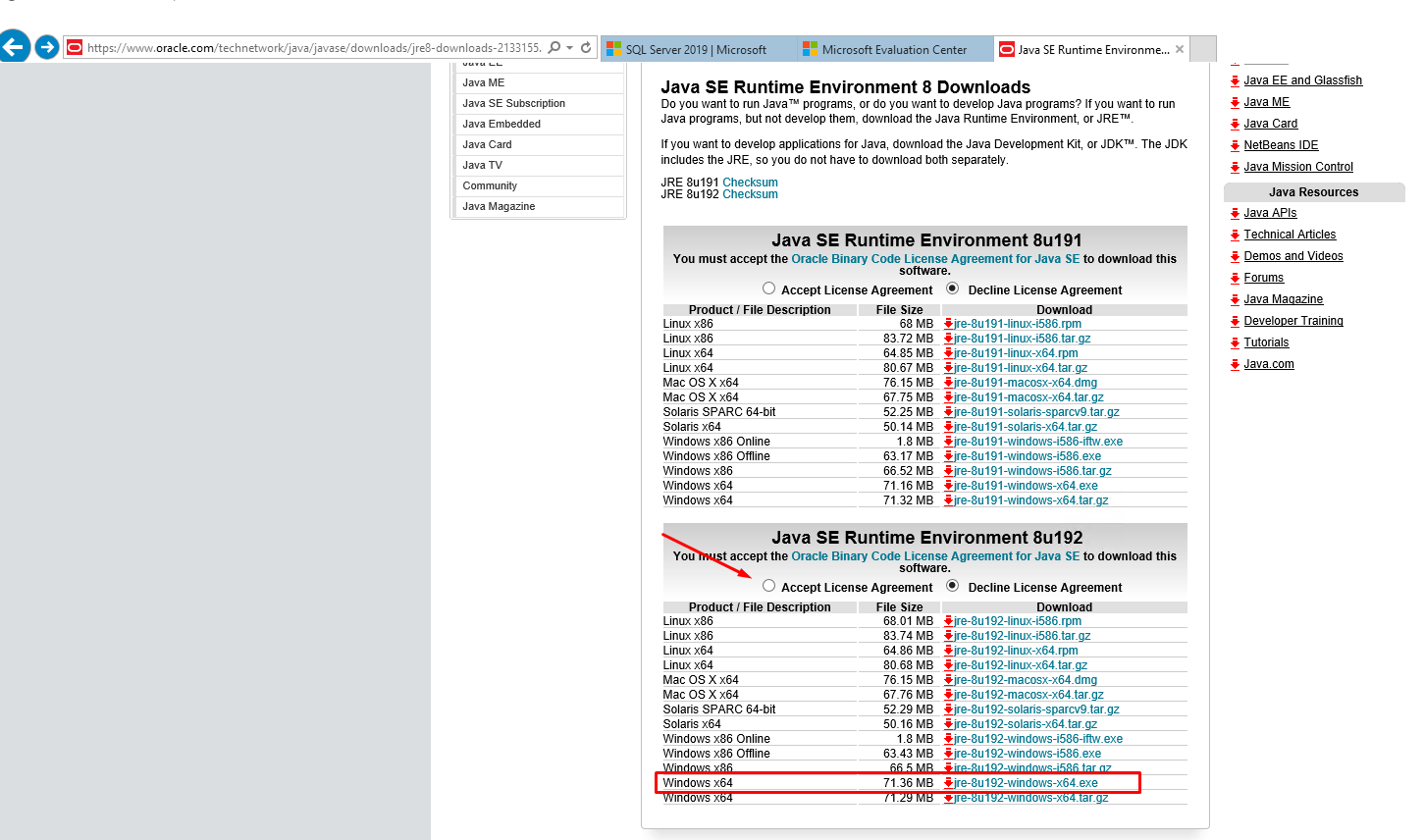Image resolution: width=1424 pixels, height=840 pixels.
Task: Open Java Magazine in left sidebar menu
Action: 499,206
